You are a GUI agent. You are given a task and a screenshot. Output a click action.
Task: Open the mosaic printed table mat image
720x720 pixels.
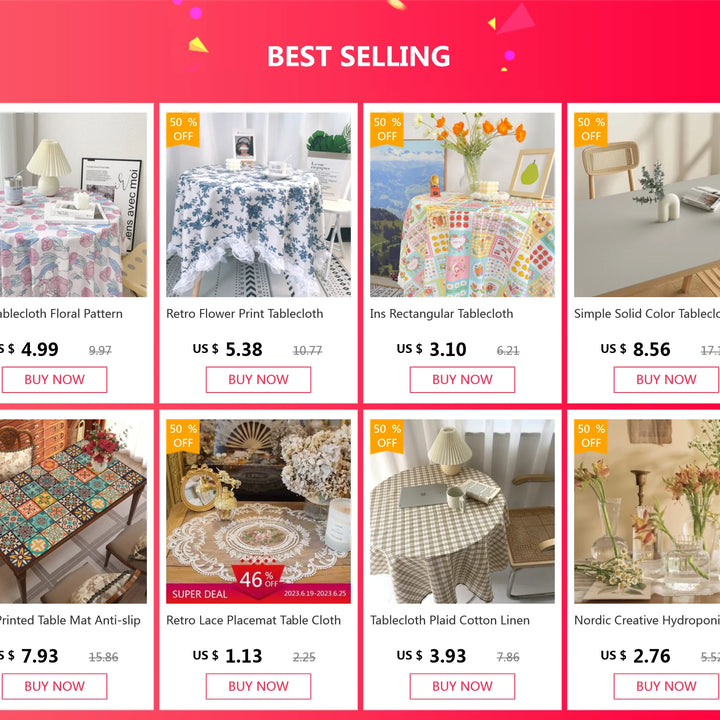73,512
